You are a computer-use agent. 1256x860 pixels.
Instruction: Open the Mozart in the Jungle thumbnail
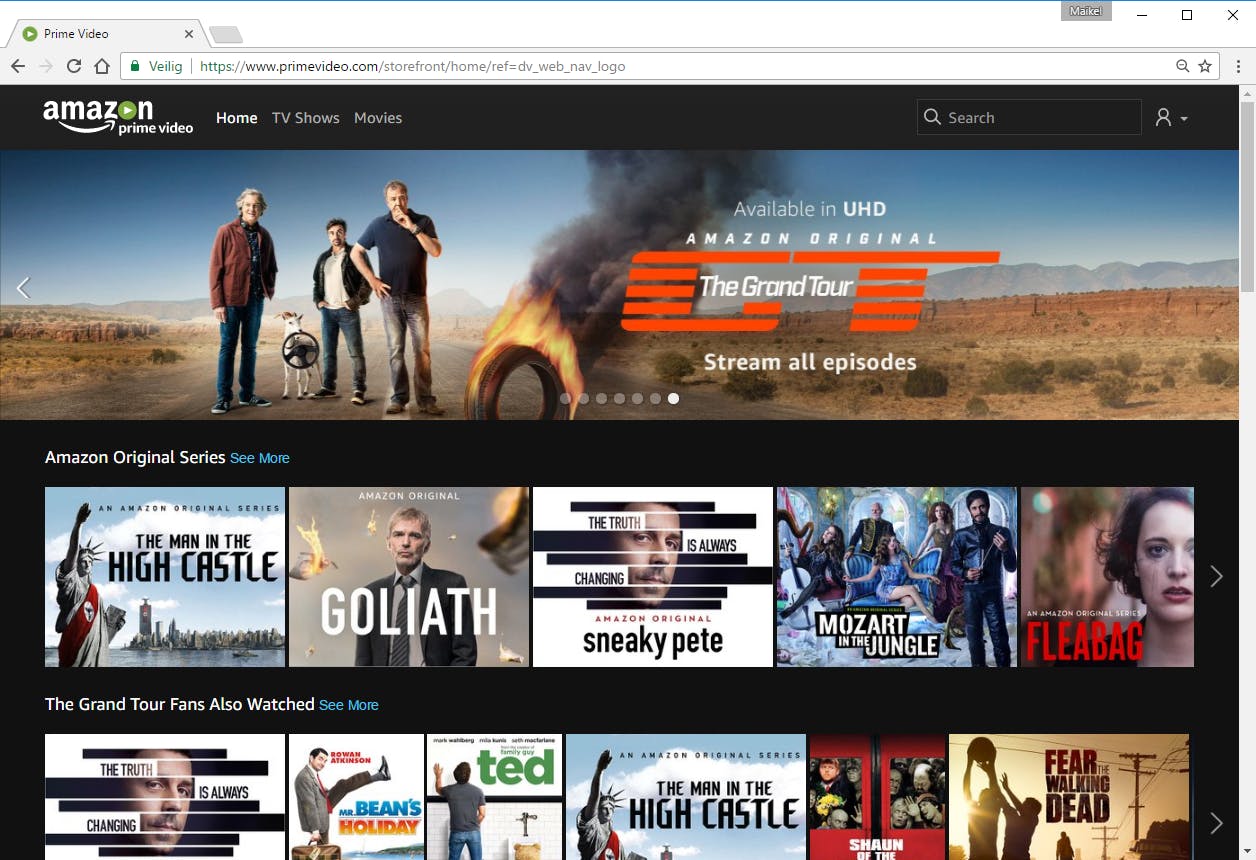coord(897,577)
